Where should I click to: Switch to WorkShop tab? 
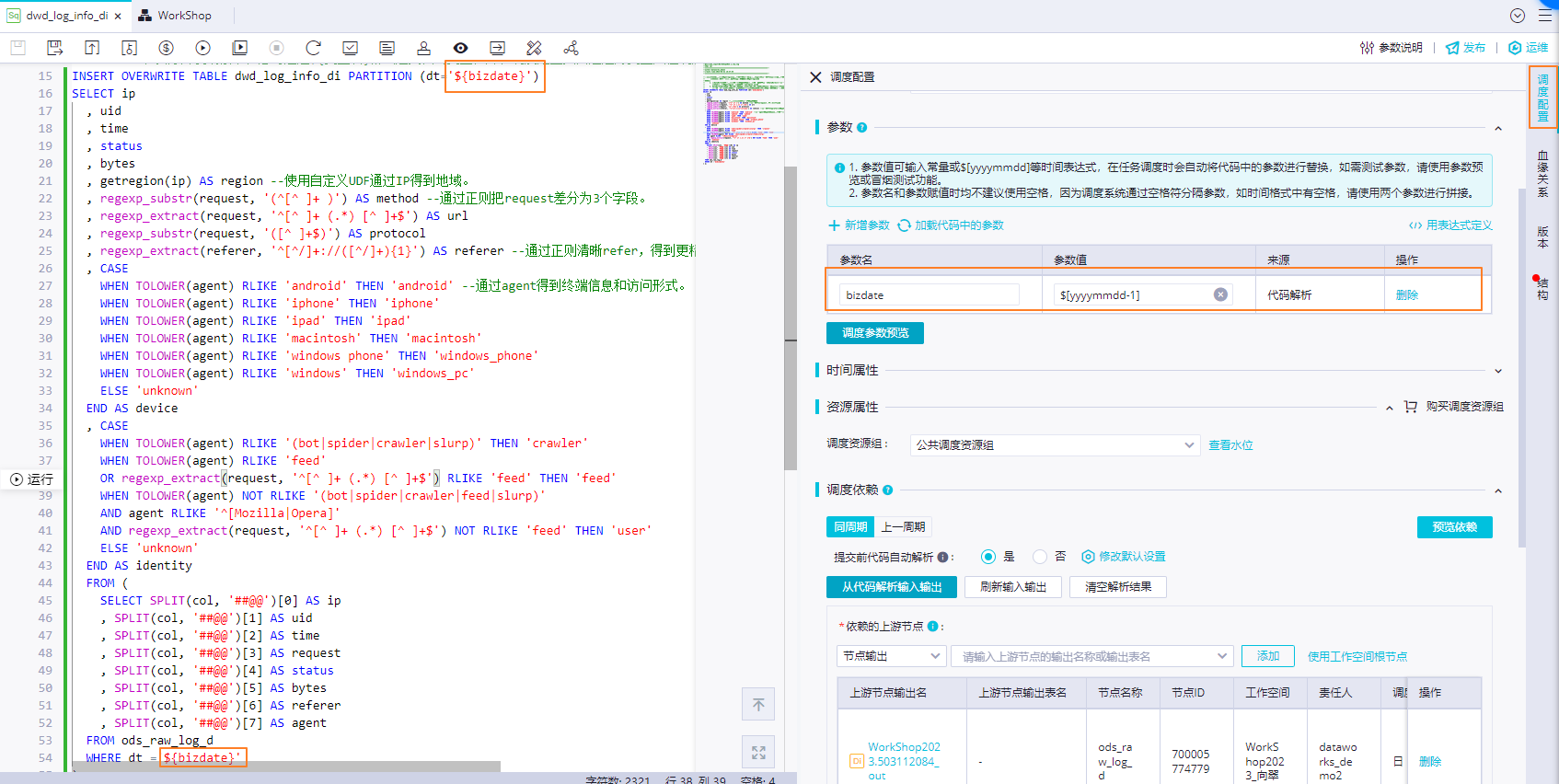coord(176,16)
